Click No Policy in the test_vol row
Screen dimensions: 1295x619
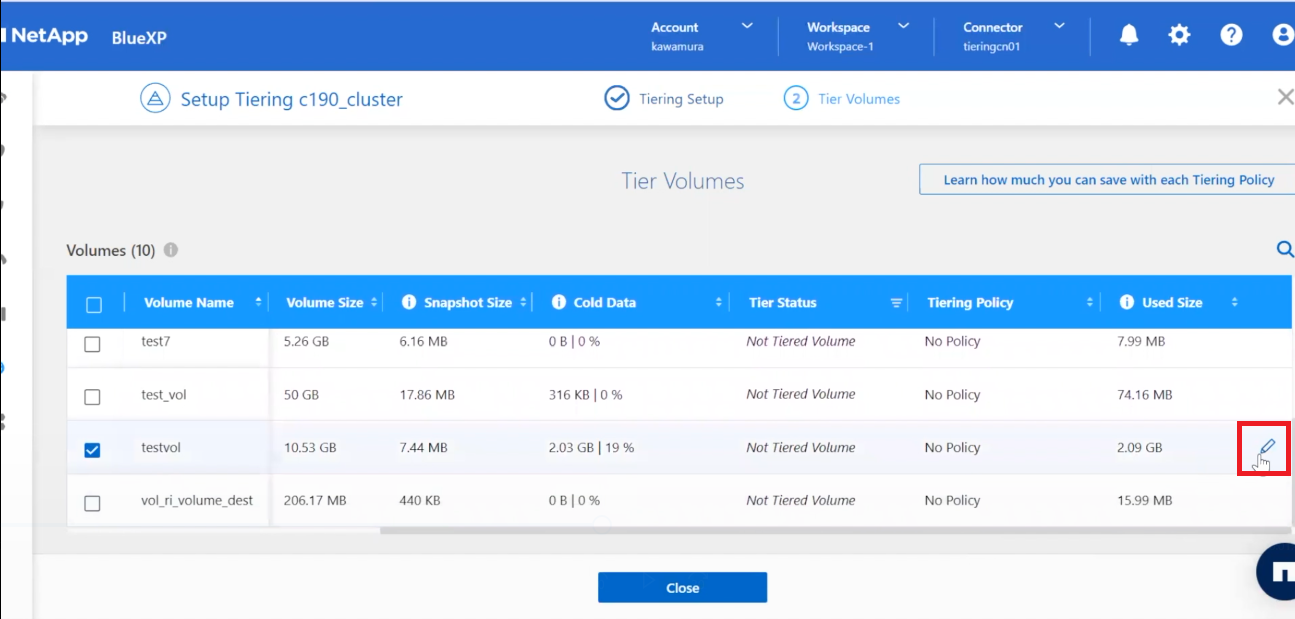(x=952, y=394)
